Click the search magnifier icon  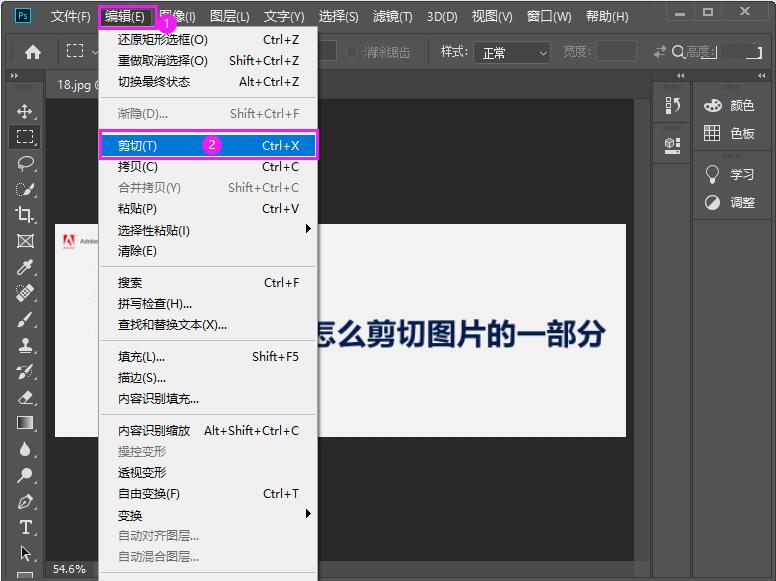(679, 51)
